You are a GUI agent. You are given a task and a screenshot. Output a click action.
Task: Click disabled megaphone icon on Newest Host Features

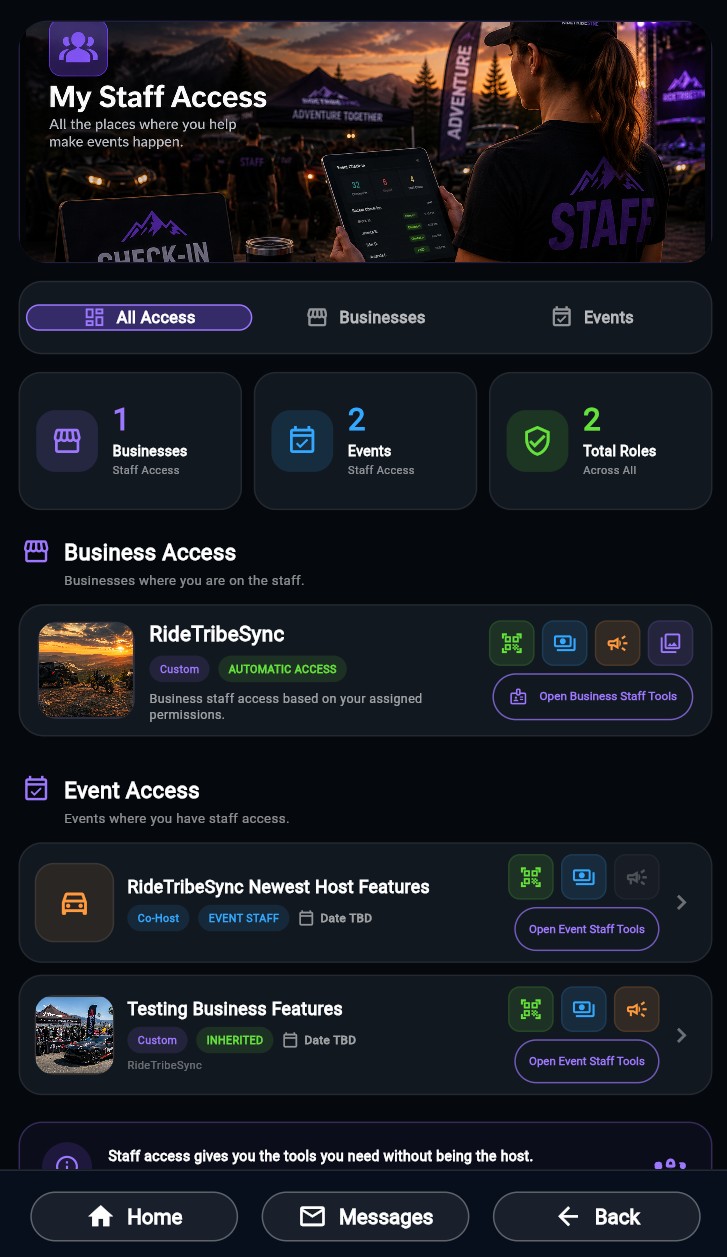[x=637, y=877]
